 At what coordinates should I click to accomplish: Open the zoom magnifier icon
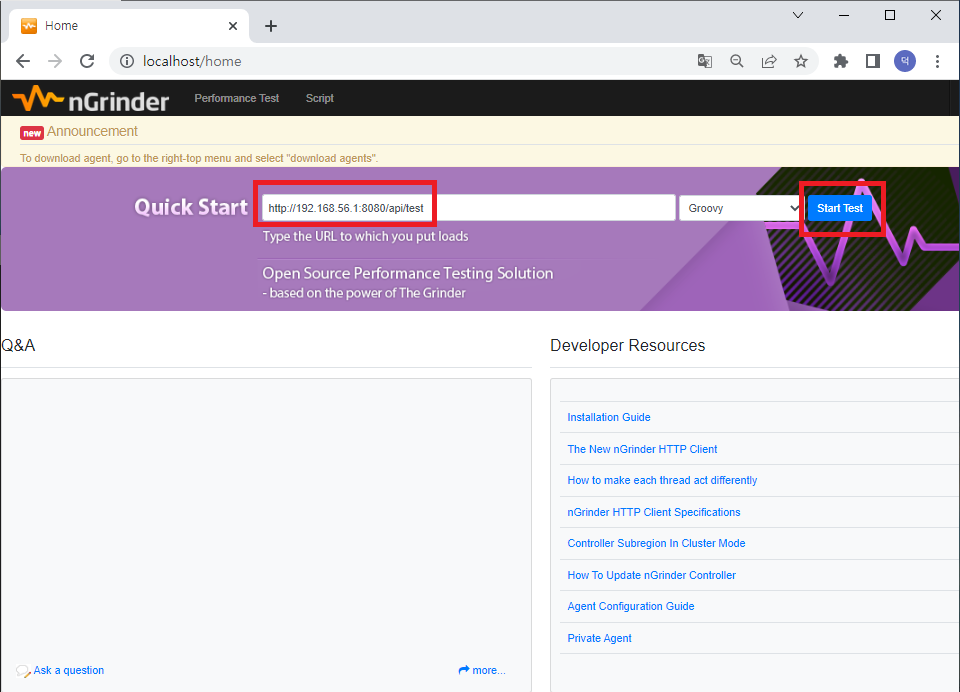(x=737, y=61)
